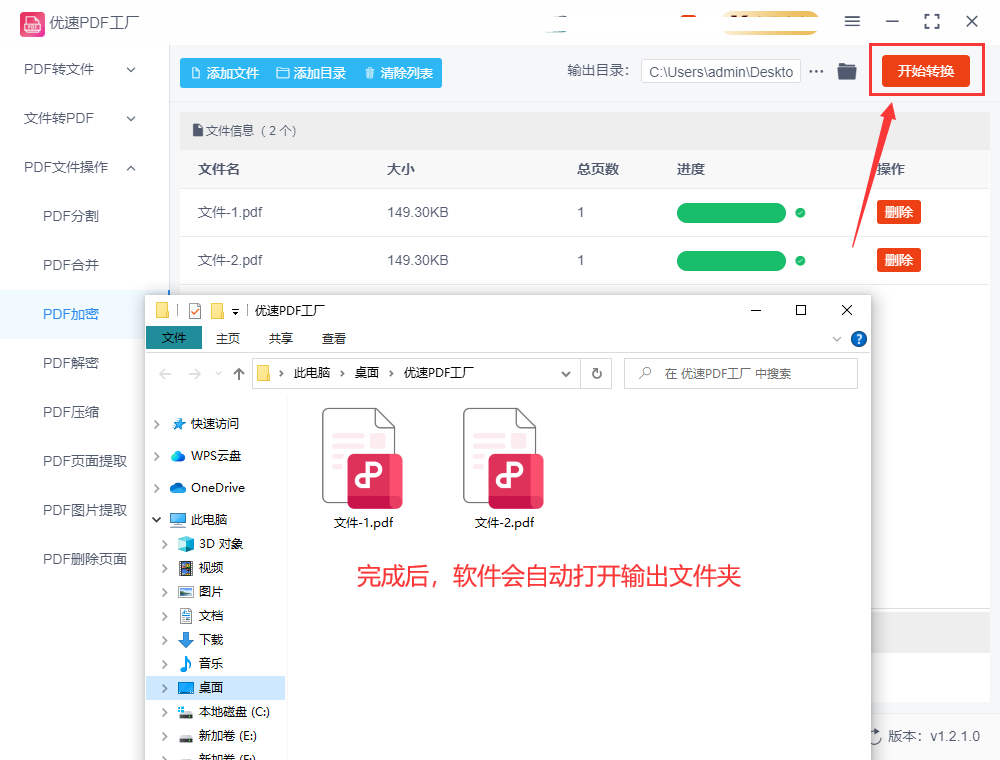Click green completed checkmark for 文件-1.pdf
This screenshot has height=760, width=1000.
(x=800, y=213)
